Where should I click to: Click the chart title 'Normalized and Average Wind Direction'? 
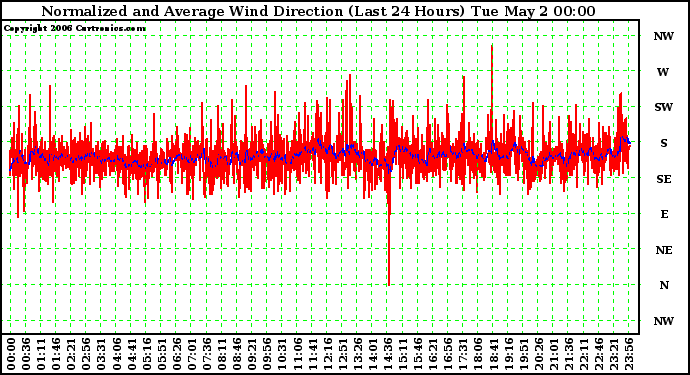click(192, 11)
